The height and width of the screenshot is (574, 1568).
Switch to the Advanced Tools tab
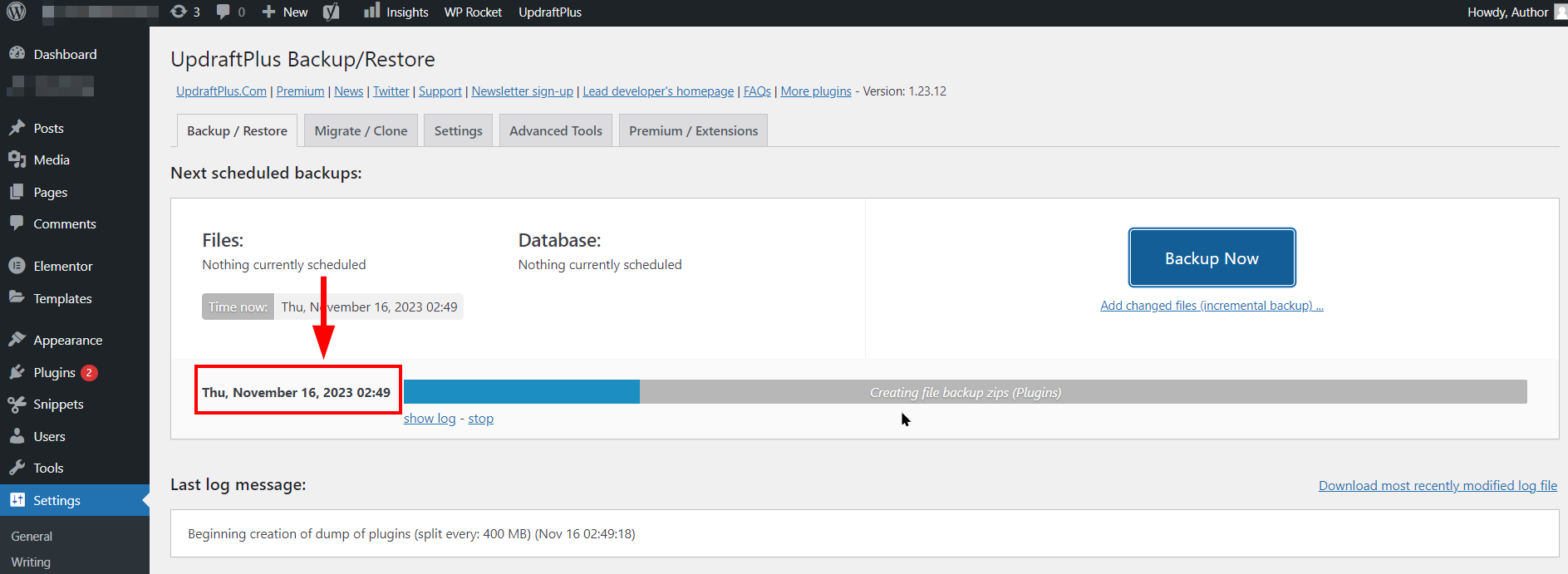(556, 130)
